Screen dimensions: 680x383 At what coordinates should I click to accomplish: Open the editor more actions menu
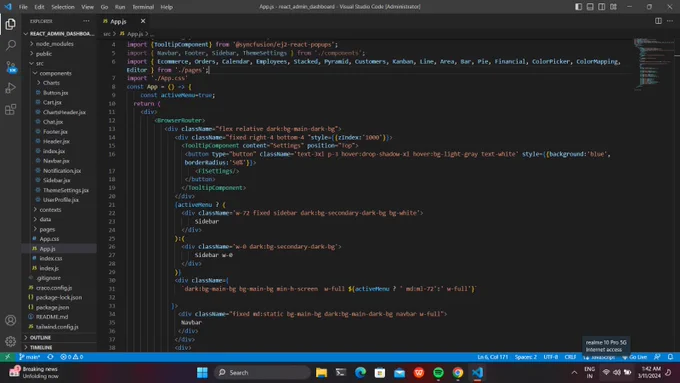tap(670, 21)
